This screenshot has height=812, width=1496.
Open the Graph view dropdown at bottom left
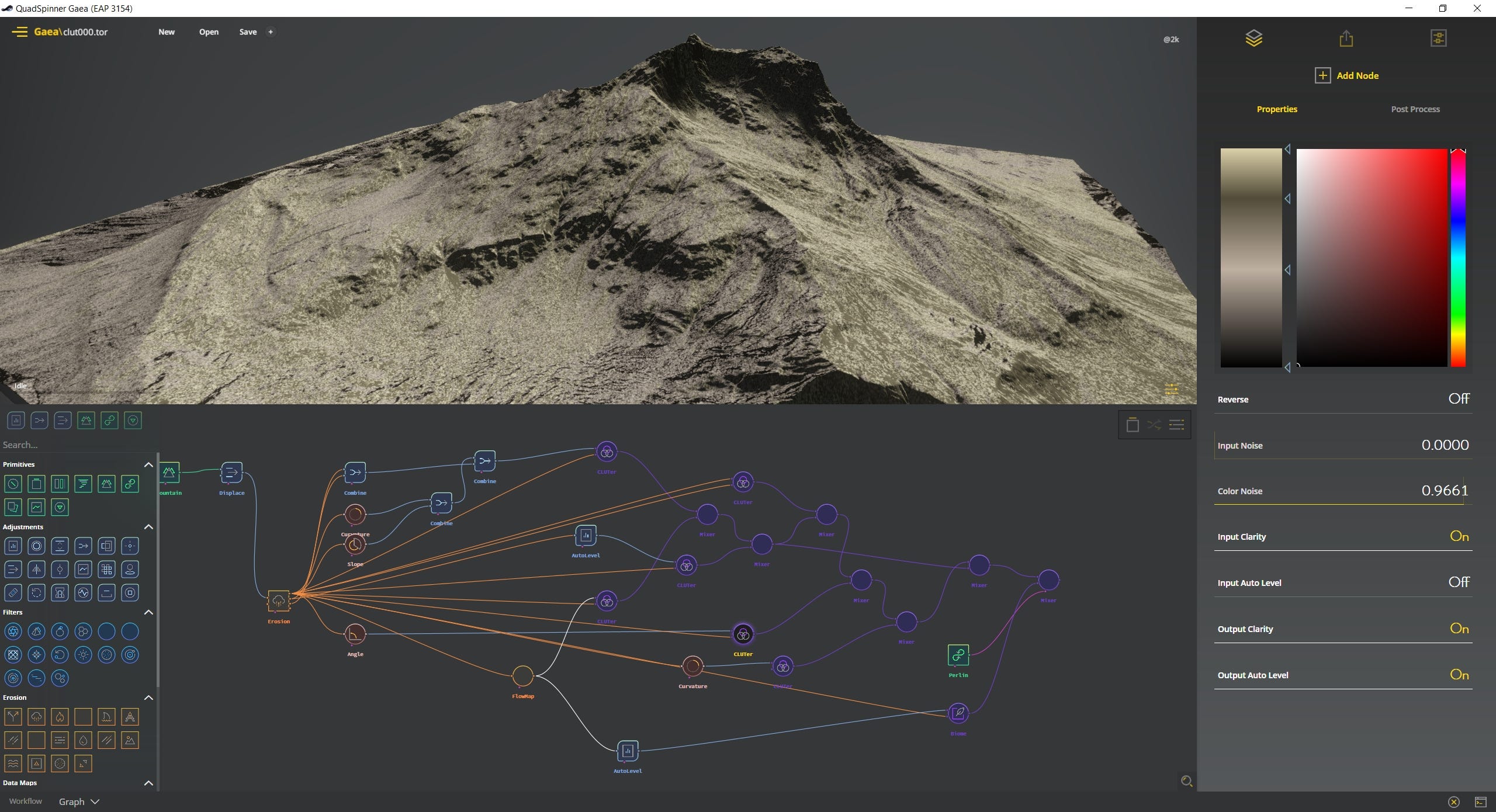point(78,801)
